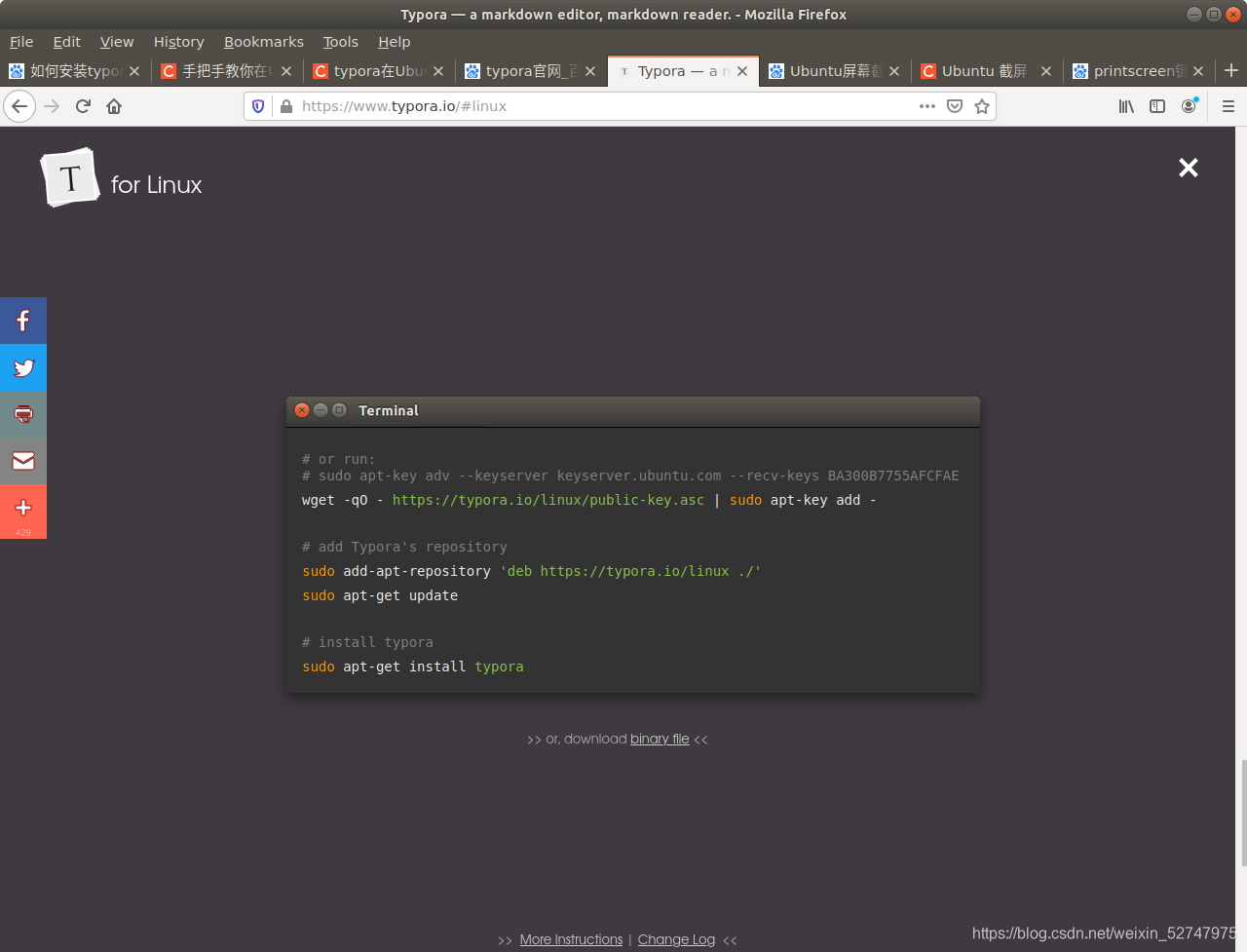Reload the current page
The image size is (1247, 952).
83,106
